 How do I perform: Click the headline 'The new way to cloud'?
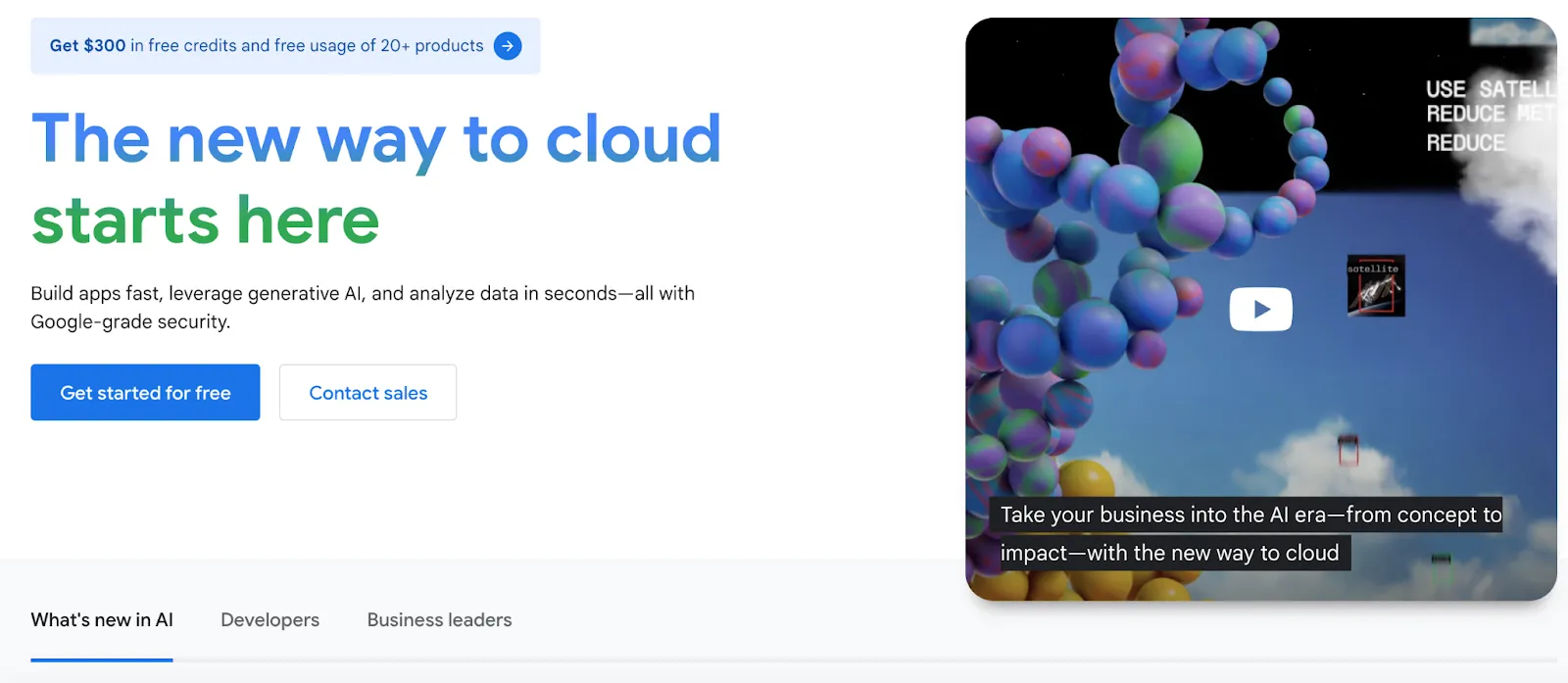click(376, 138)
